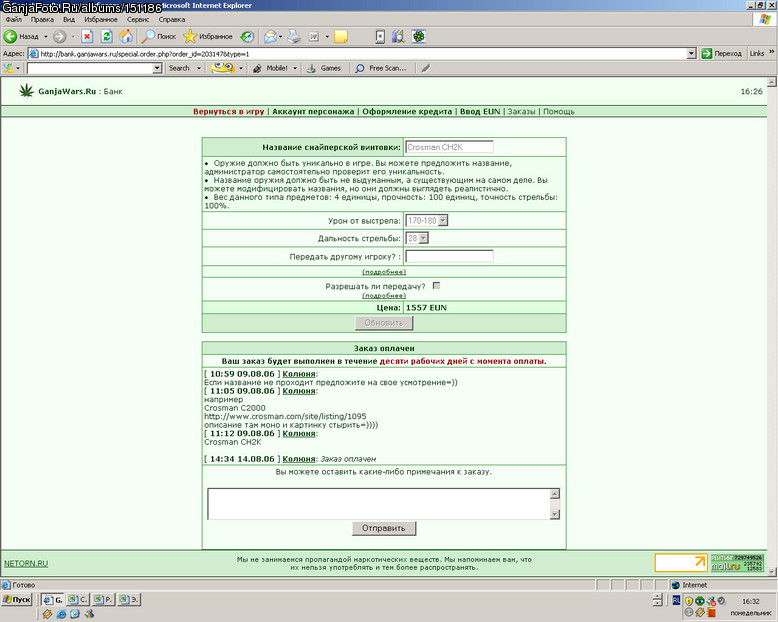Click the 'Отправить' submit button
The width and height of the screenshot is (778, 622).
tap(384, 528)
